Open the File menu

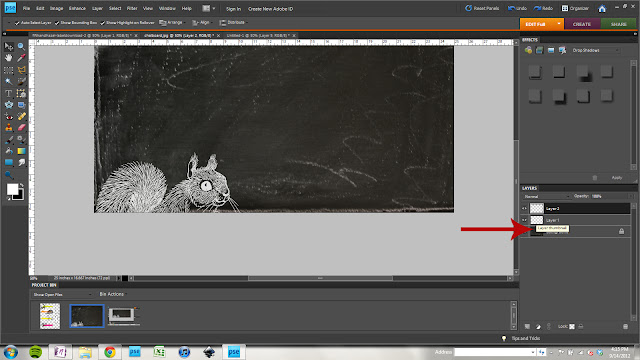click(26, 8)
